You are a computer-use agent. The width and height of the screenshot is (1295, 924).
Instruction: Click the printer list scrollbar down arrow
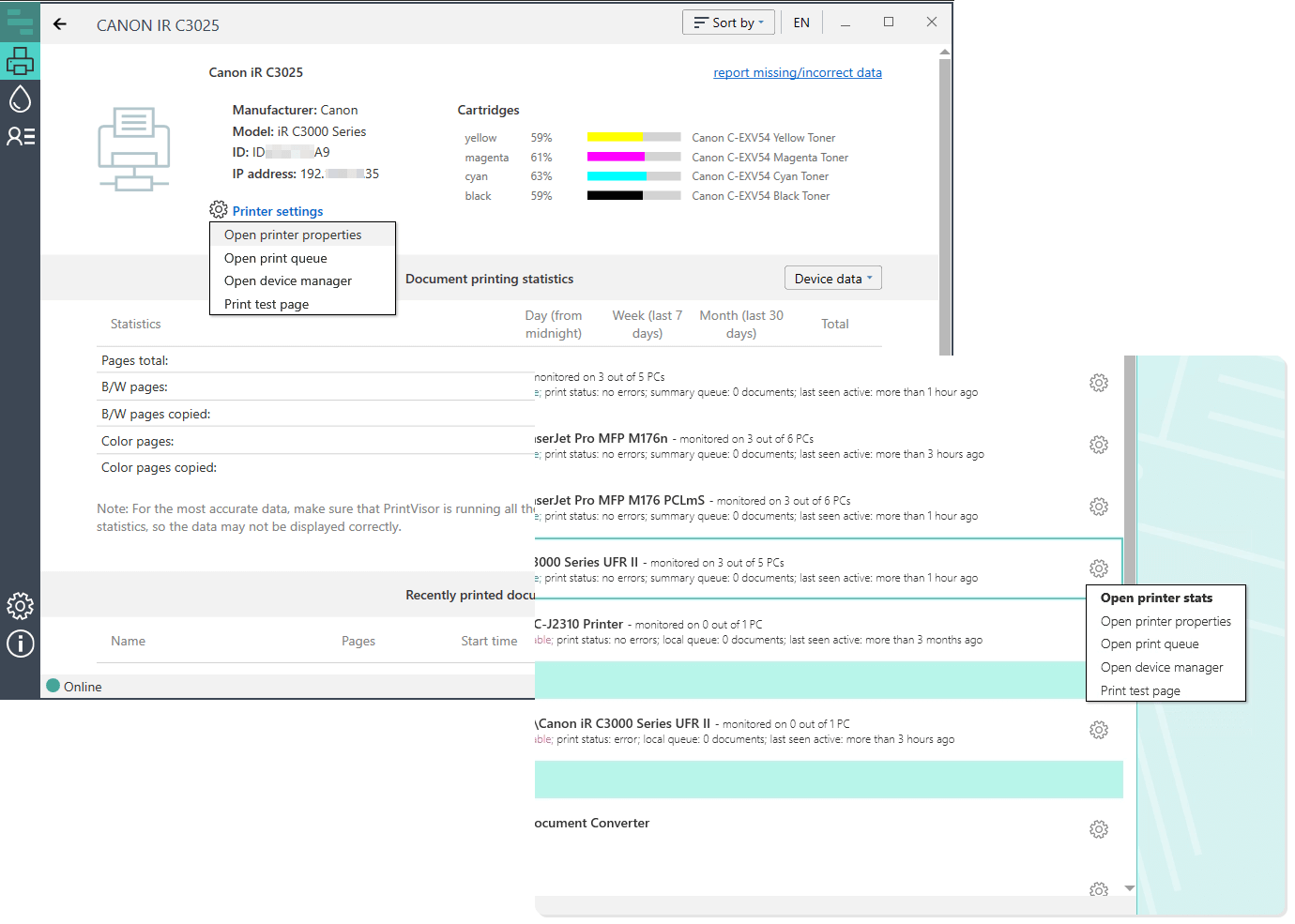pyautogui.click(x=1130, y=887)
